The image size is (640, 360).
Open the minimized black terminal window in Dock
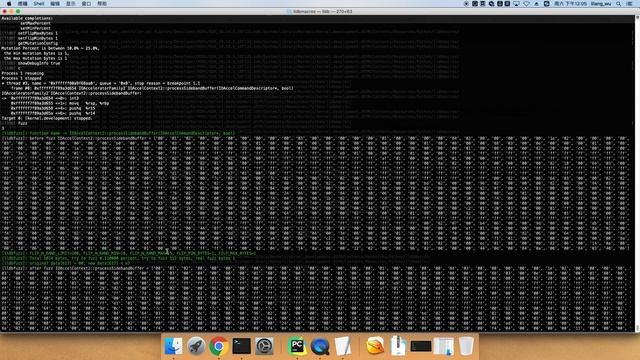pos(421,346)
